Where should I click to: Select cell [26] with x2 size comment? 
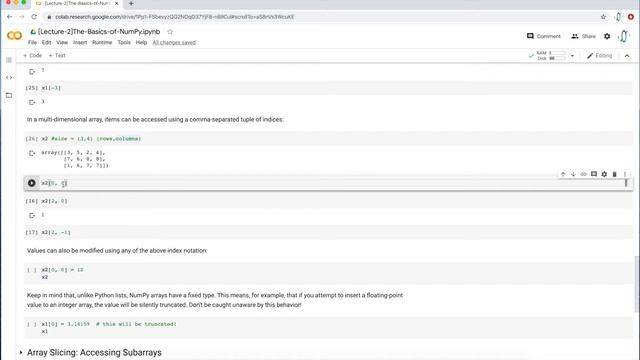click(329, 139)
